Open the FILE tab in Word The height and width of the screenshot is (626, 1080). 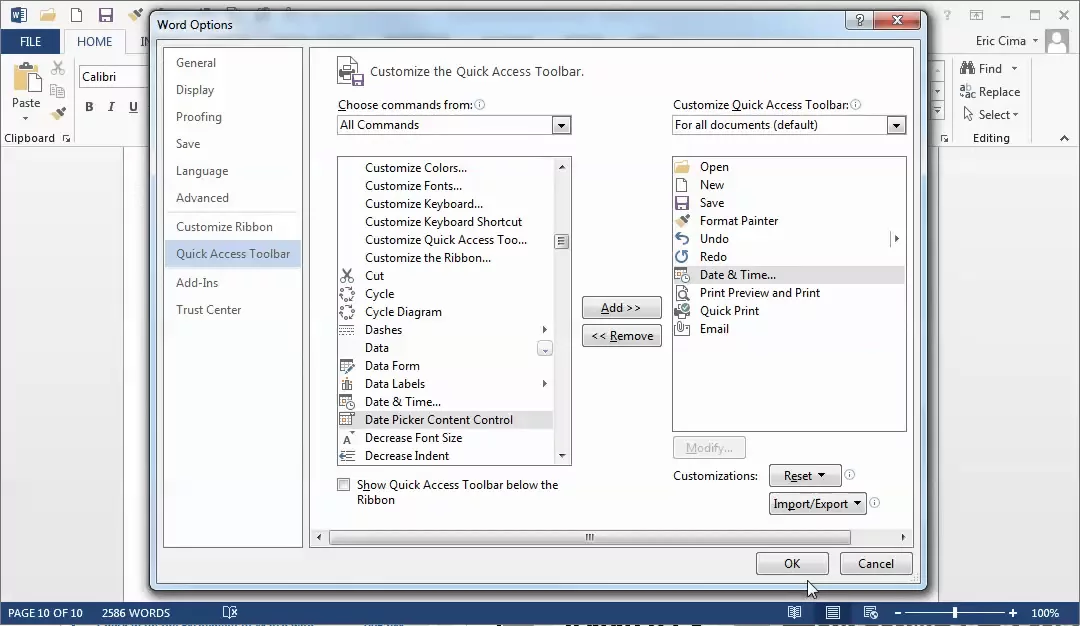click(x=30, y=41)
